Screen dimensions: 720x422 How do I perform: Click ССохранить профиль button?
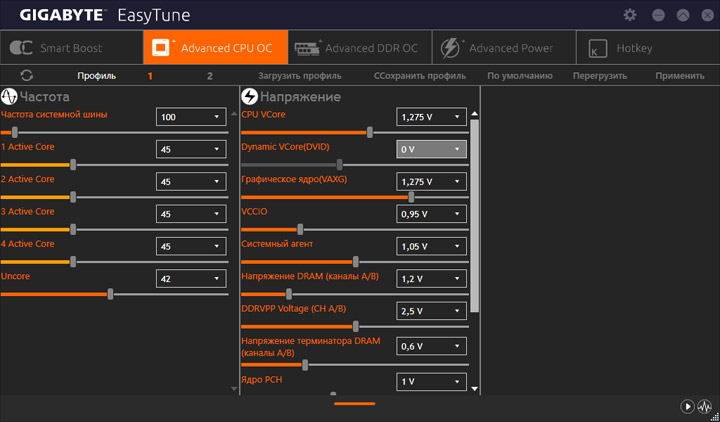pyautogui.click(x=420, y=76)
